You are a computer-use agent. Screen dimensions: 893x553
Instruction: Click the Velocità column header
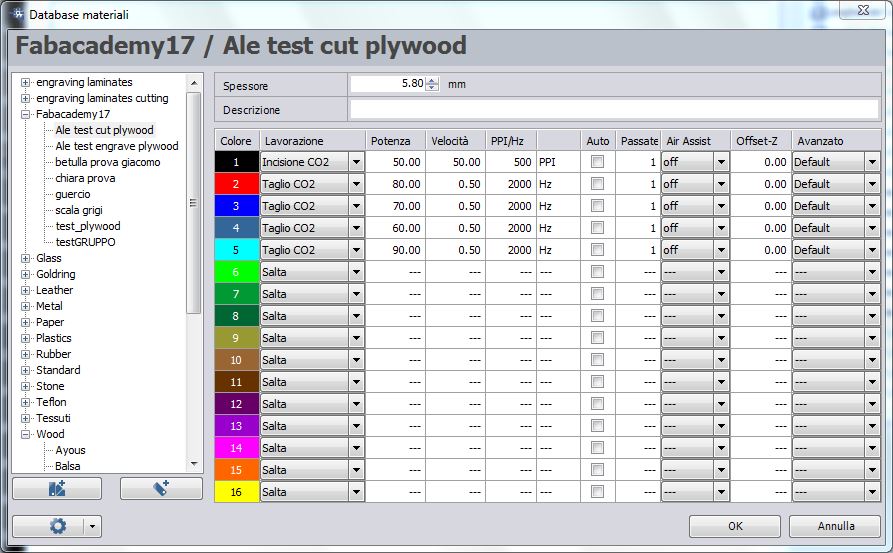[x=456, y=141]
